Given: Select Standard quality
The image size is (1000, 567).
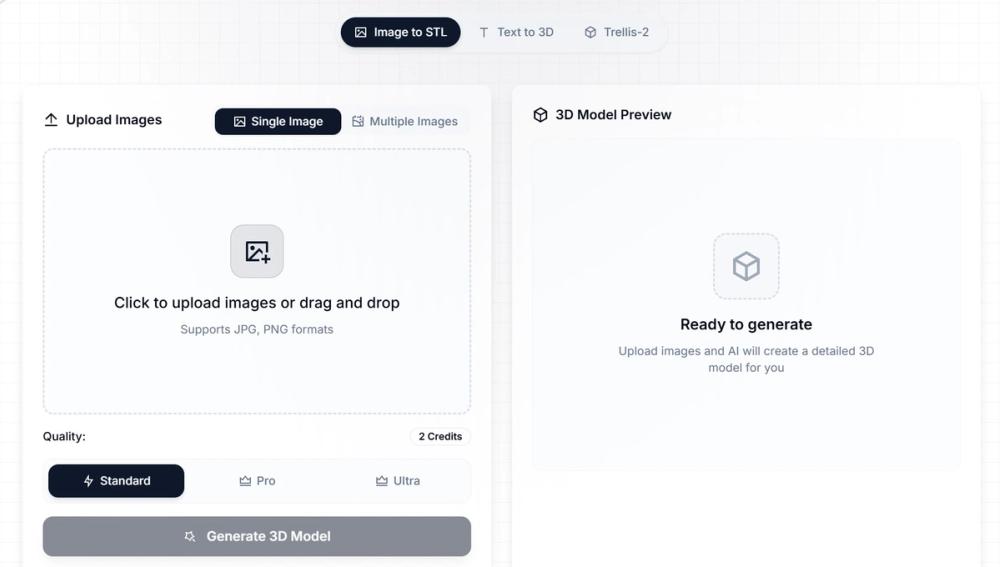Looking at the screenshot, I should pyautogui.click(x=116, y=481).
